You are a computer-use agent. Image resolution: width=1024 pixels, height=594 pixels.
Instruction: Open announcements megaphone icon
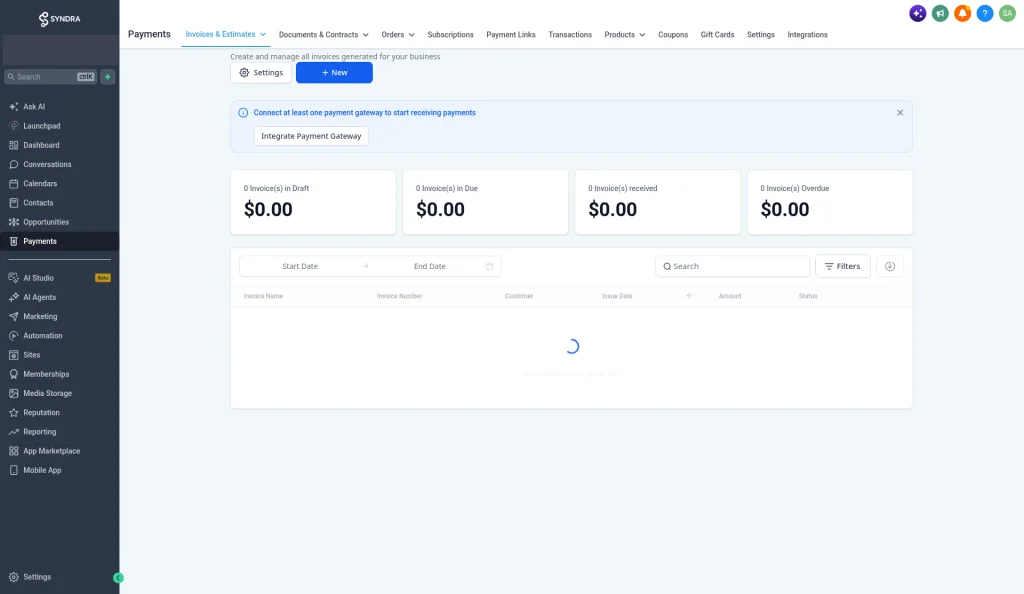(x=940, y=13)
